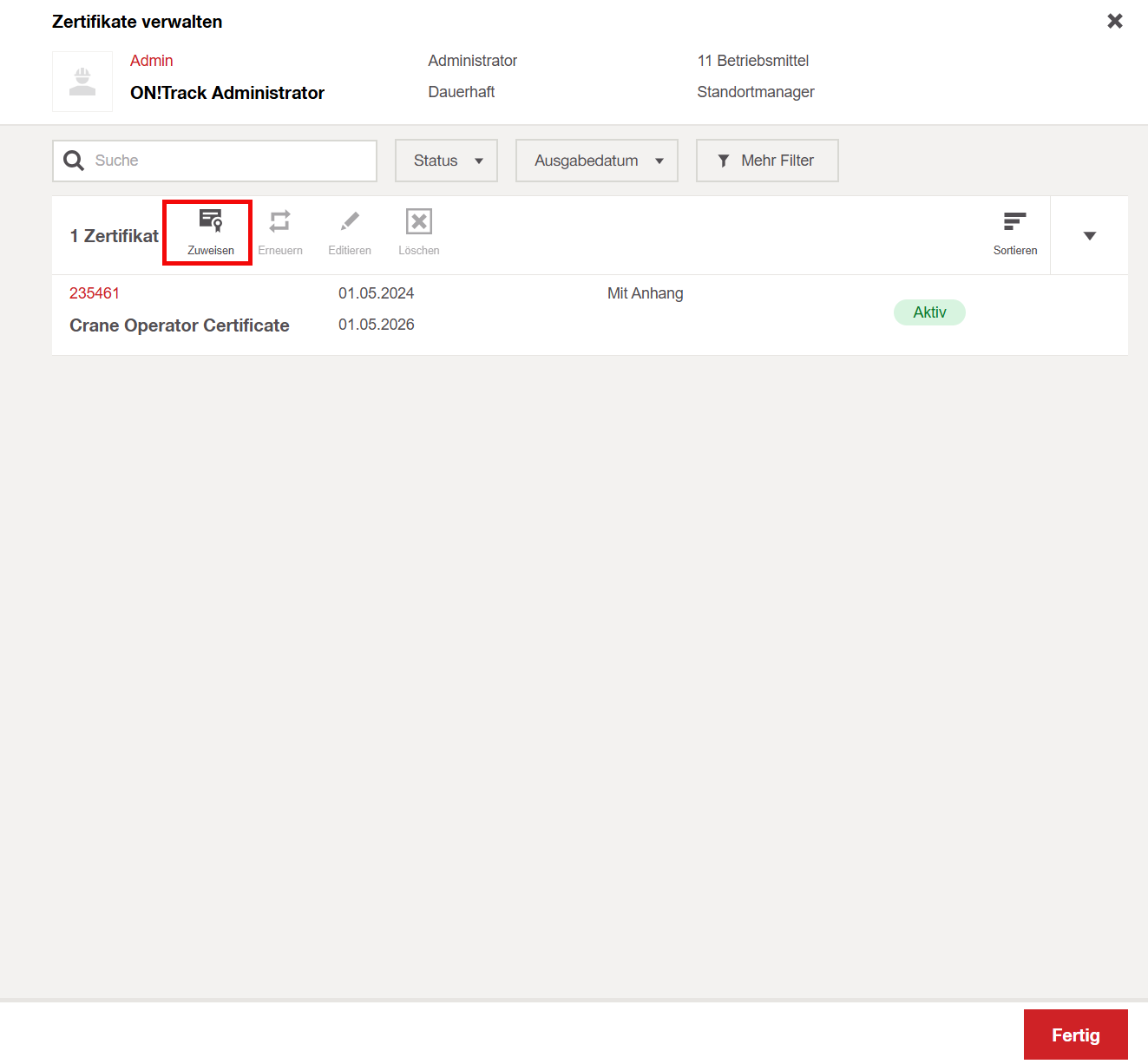The image size is (1148, 1064).
Task: Open the Admin user link
Action: (x=152, y=61)
